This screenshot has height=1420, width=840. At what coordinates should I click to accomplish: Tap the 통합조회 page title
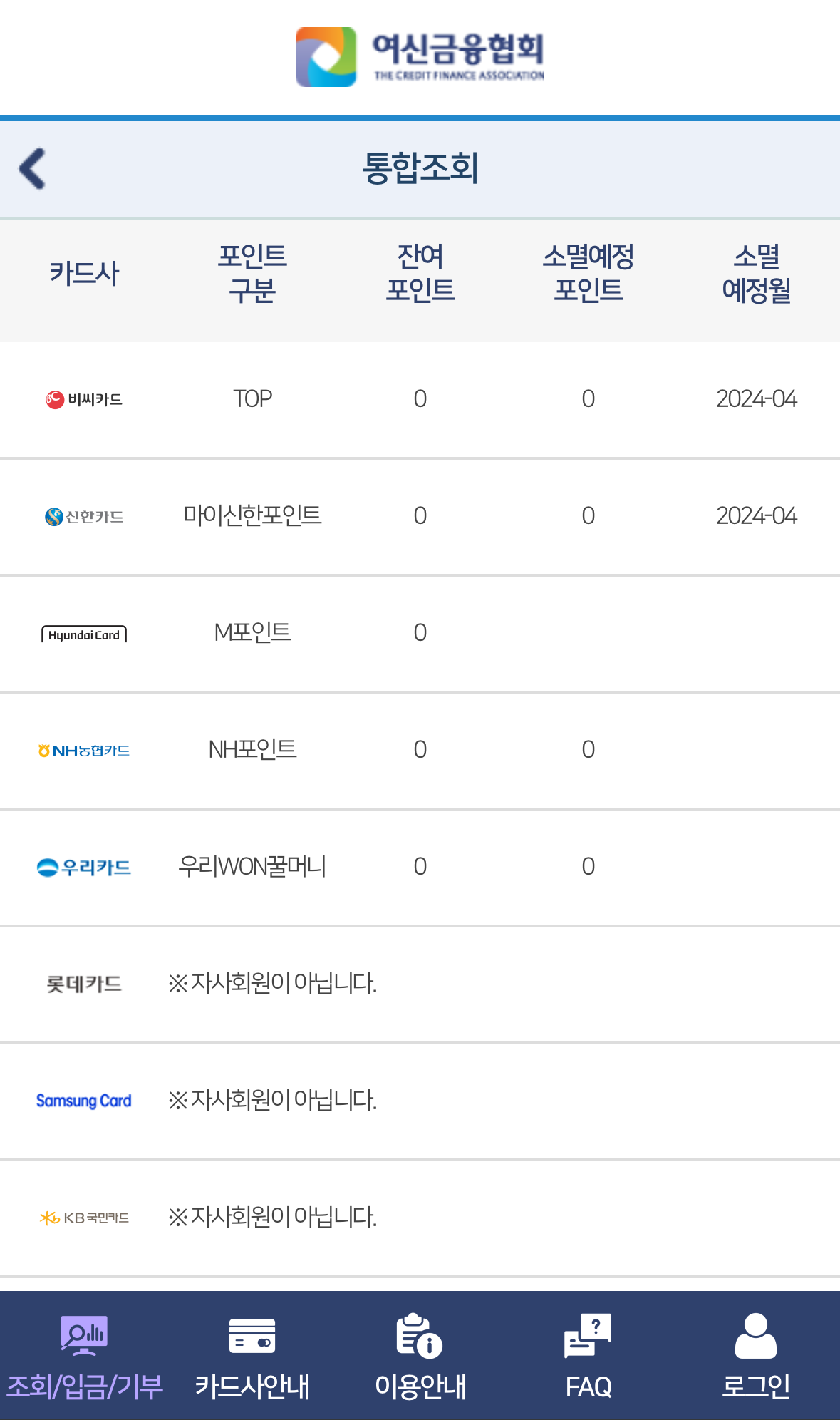[x=420, y=168]
